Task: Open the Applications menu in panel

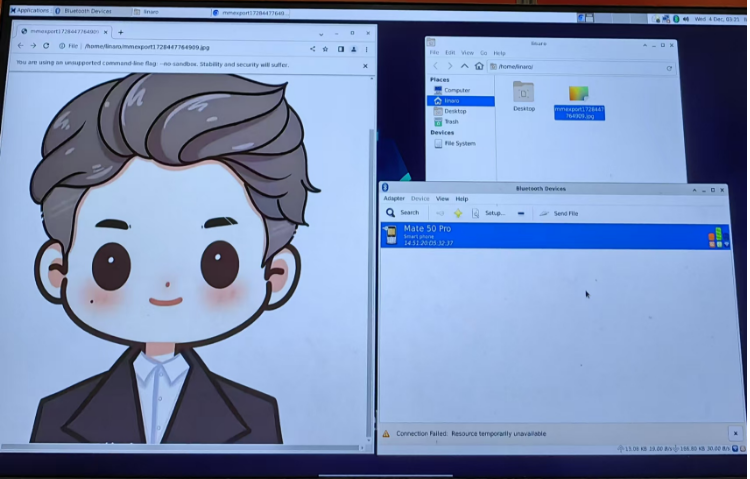Action: point(30,10)
